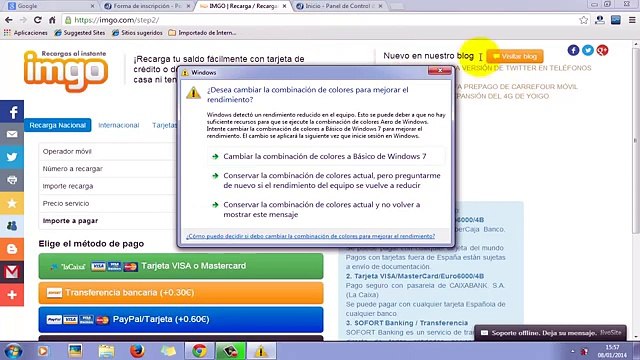
Task: Pay with PayPal/Tarjeta (+0.60€)
Action: 181,319
